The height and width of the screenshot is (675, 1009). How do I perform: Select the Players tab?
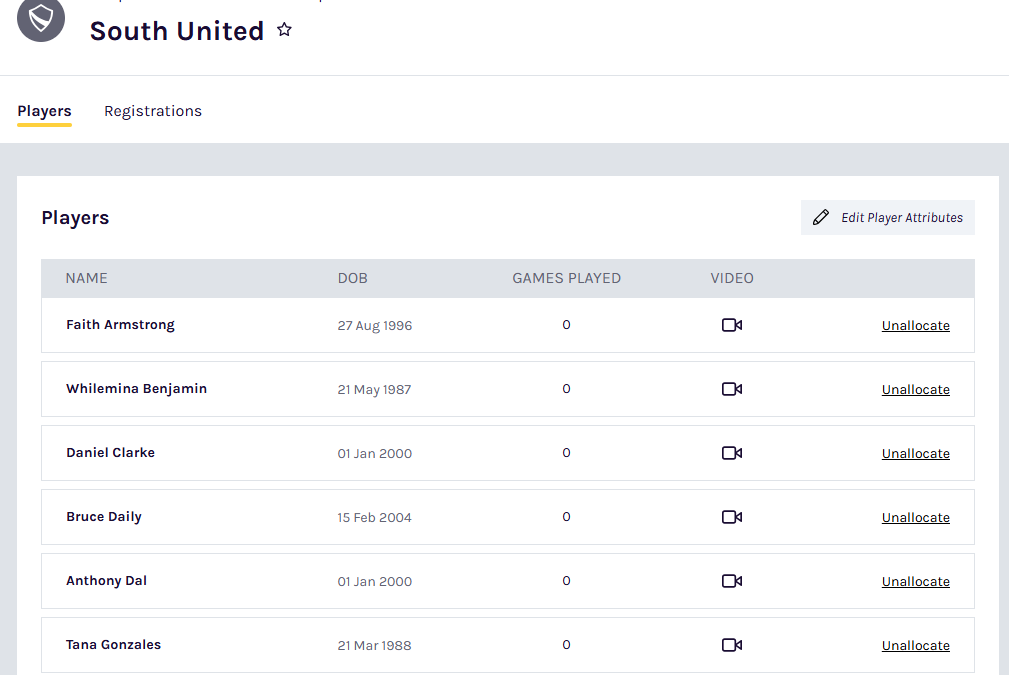(44, 111)
